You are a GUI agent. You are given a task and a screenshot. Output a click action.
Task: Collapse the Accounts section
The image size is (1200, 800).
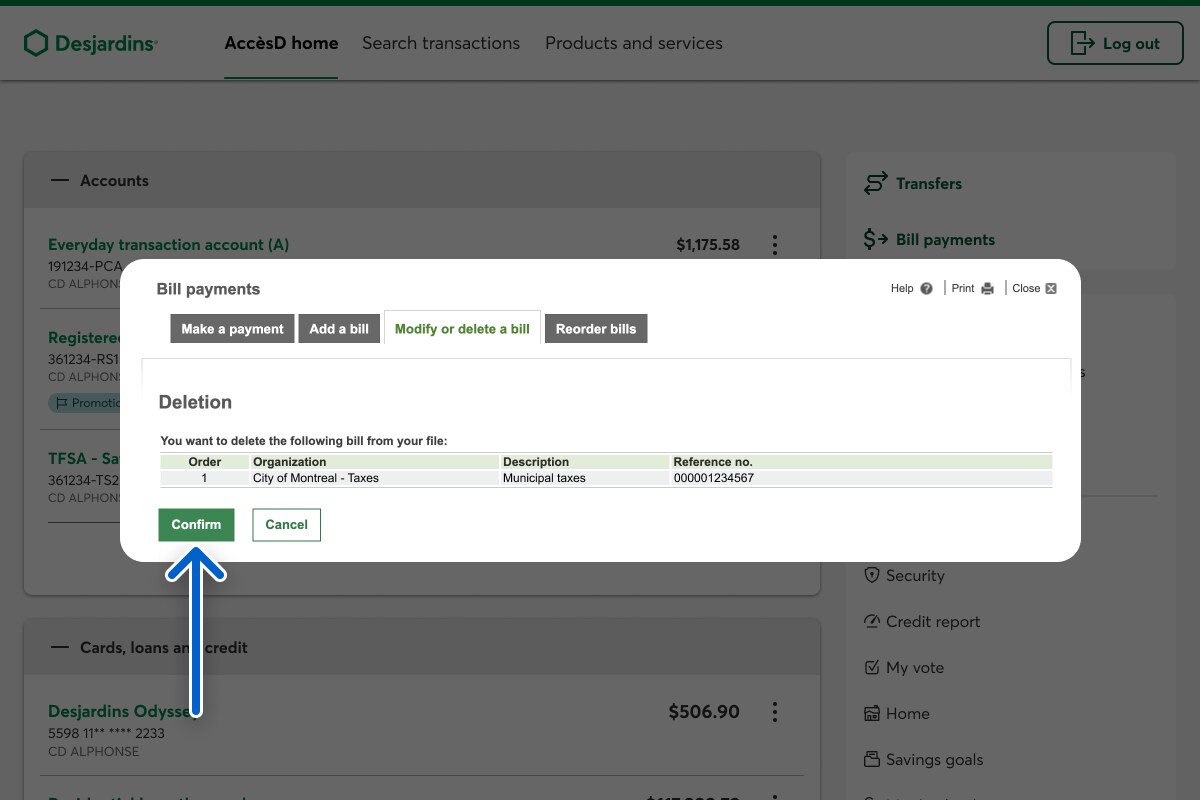pyautogui.click(x=60, y=181)
